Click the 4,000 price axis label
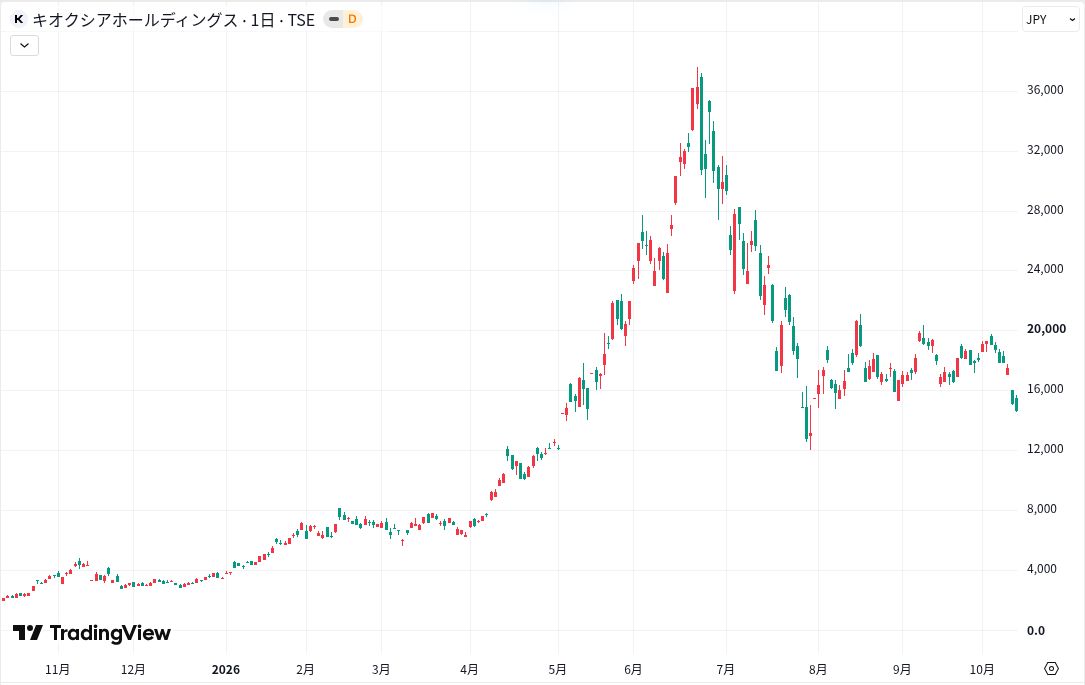Screen dimensions: 1085x685 click(1041, 569)
